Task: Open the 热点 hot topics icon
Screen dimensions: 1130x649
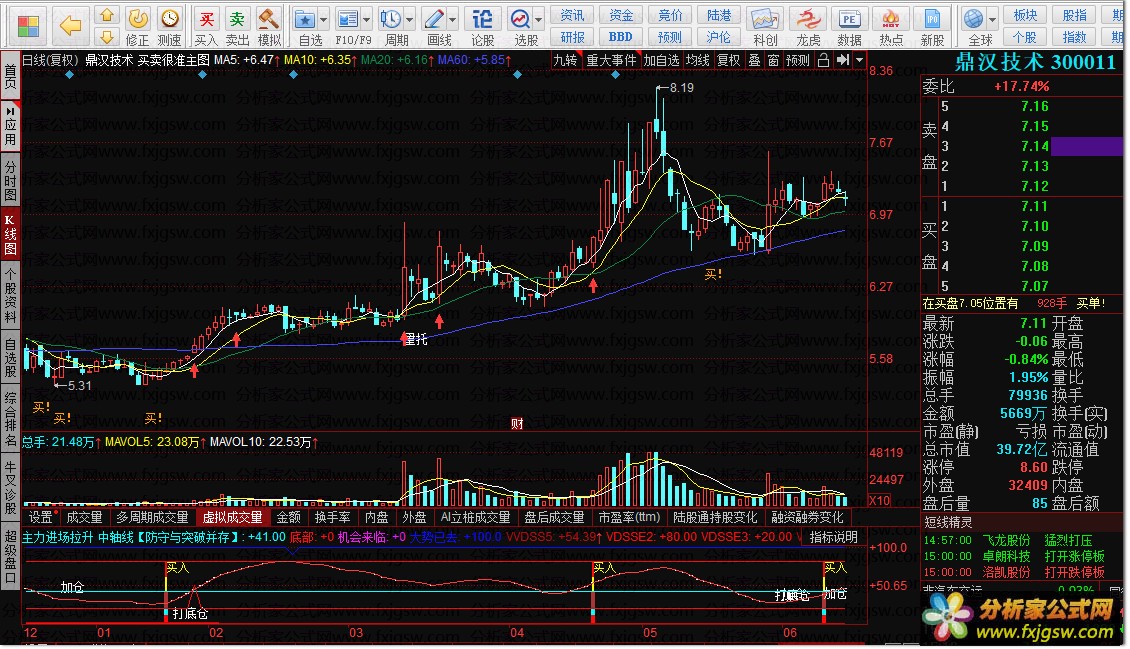Action: pos(891,19)
